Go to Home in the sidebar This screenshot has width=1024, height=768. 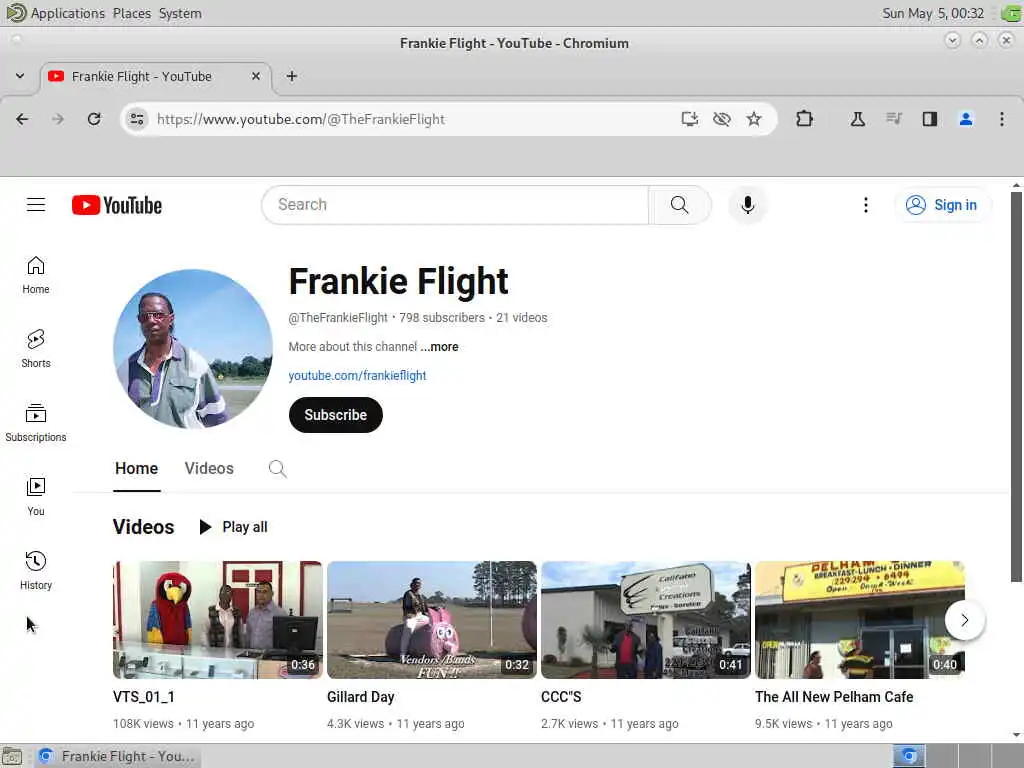coord(36,275)
